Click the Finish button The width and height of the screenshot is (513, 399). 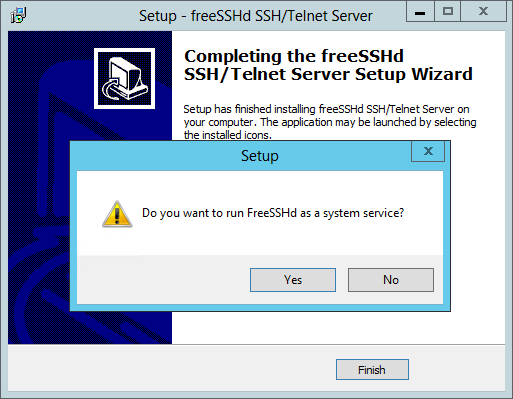click(372, 369)
